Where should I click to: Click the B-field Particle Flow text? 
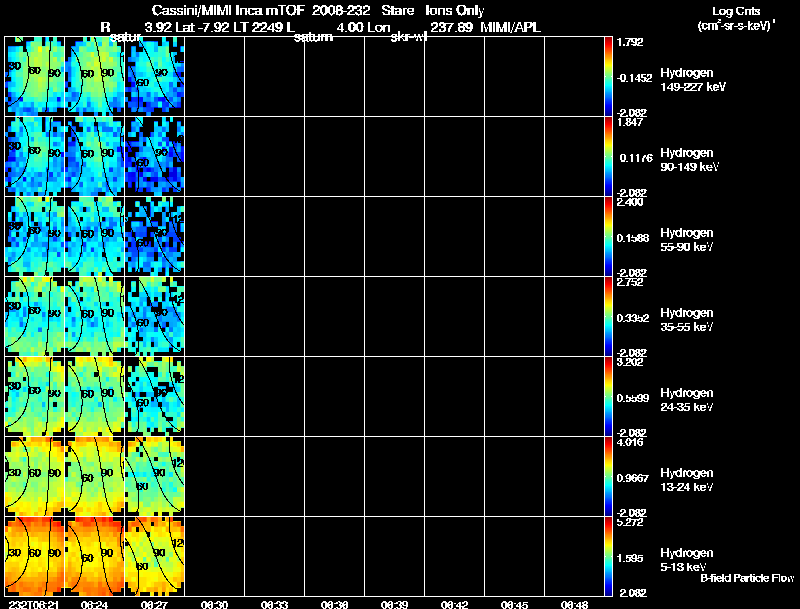pos(745,578)
